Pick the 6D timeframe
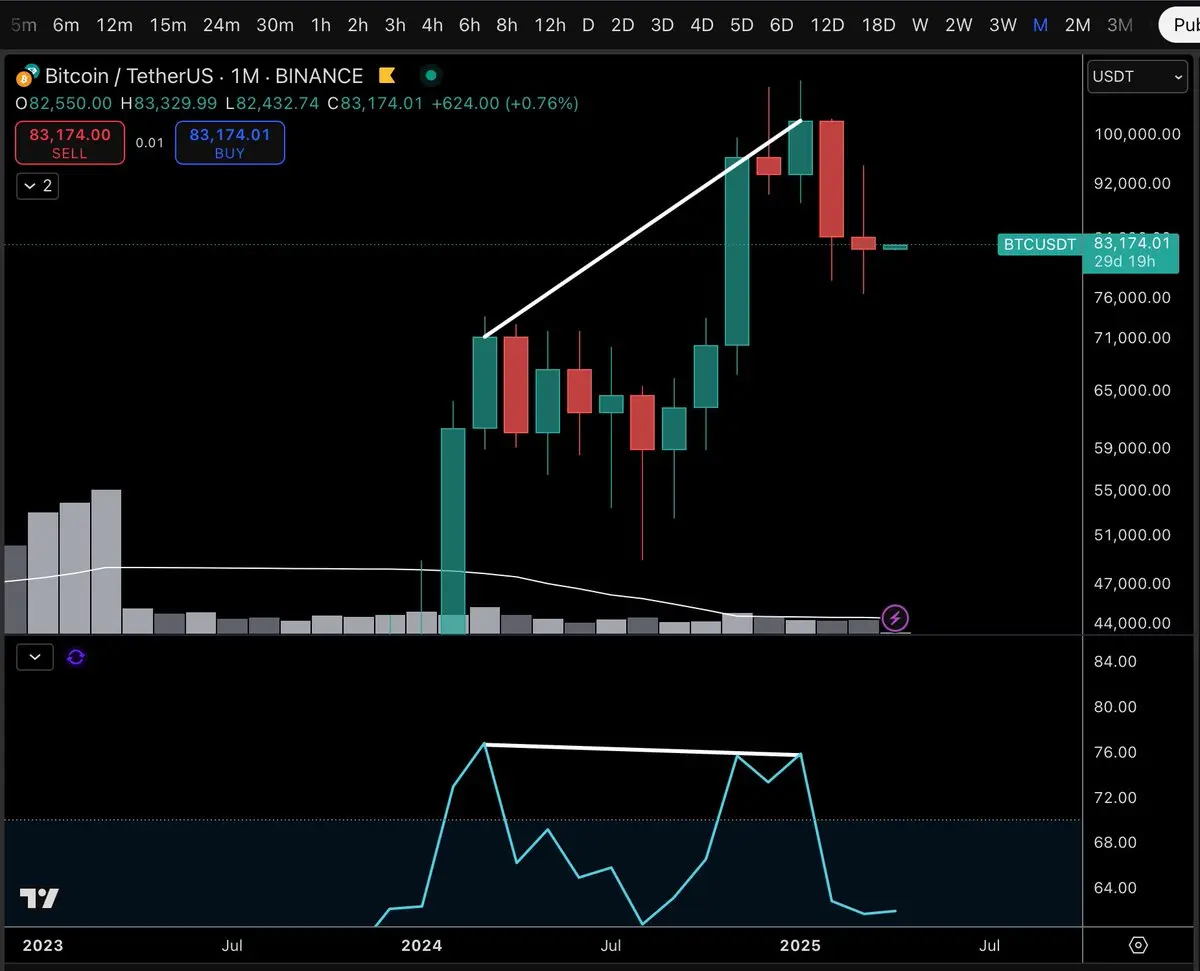 (x=781, y=25)
